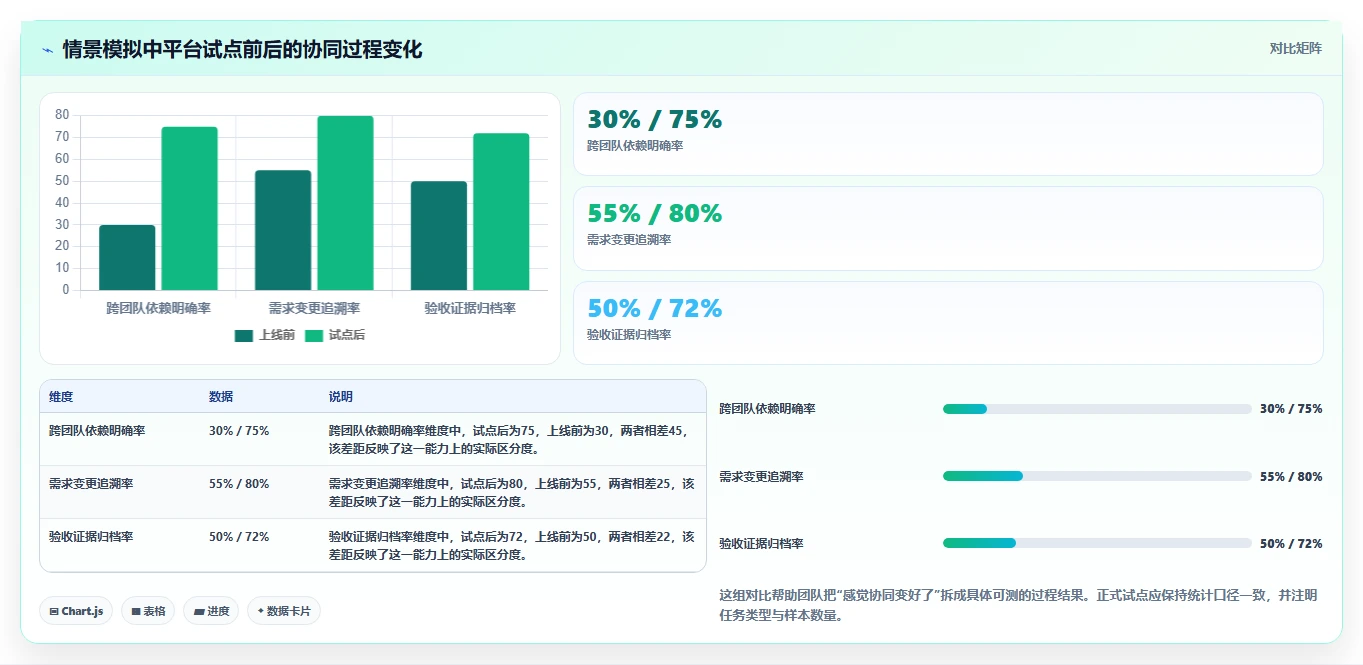Click the 30% / 75% table cell
Screen dimensions: 1363x665
coord(239,431)
